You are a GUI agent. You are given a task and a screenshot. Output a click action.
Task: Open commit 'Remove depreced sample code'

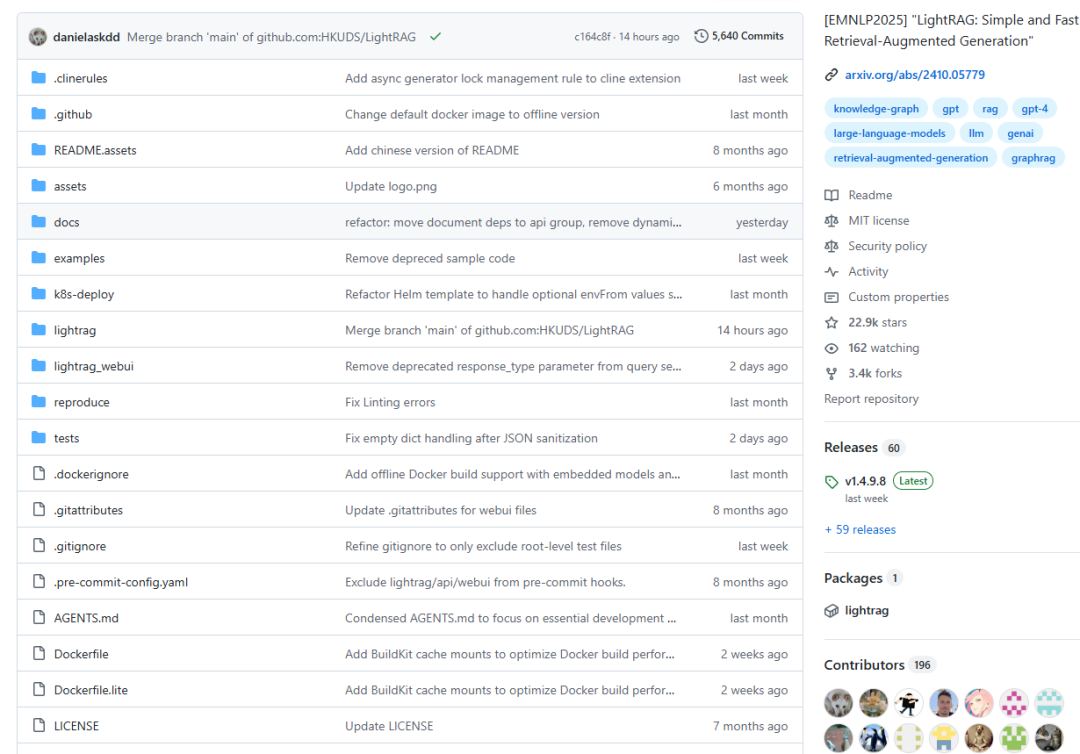430,258
